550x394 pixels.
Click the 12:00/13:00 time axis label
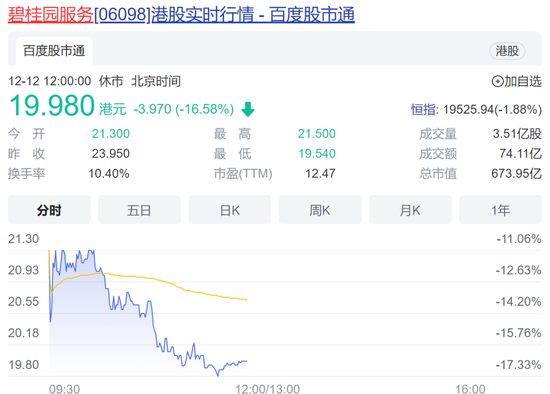268,389
